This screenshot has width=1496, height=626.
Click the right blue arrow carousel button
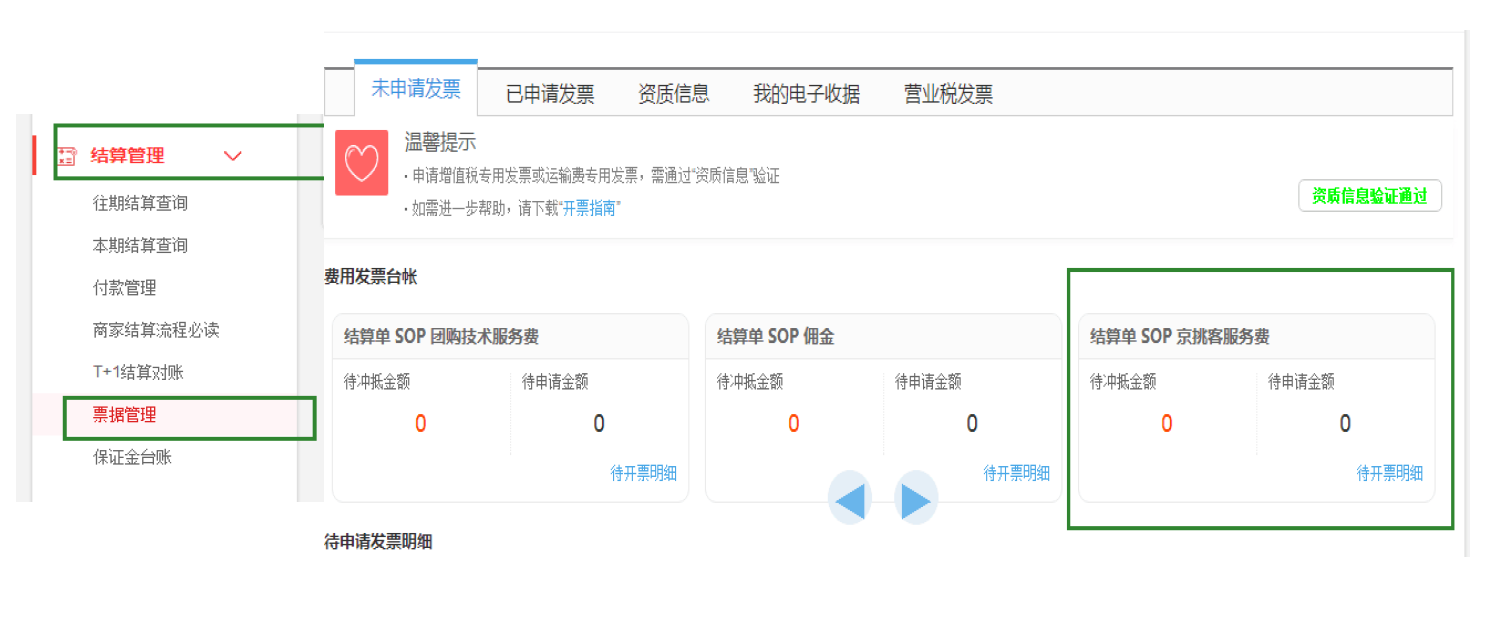915,499
